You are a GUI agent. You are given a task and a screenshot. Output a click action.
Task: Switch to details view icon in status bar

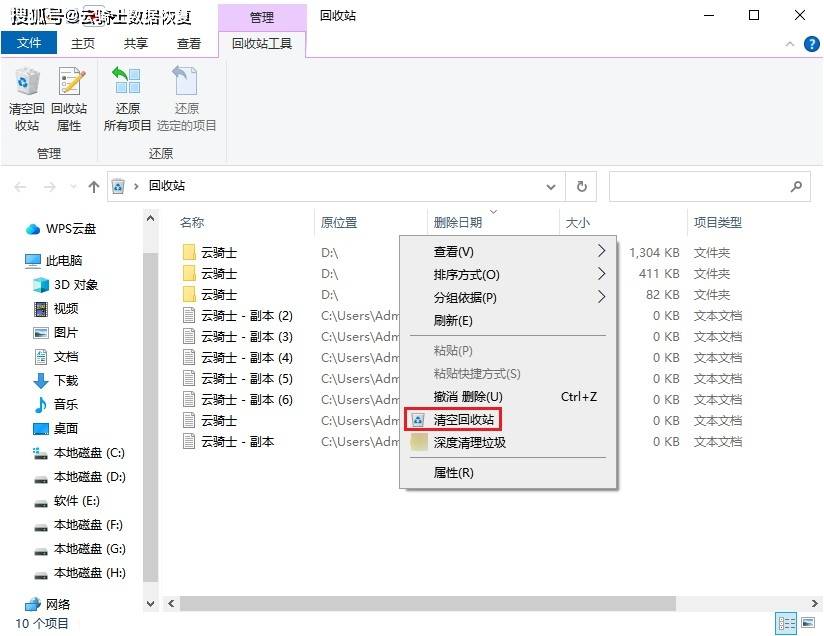pyautogui.click(x=786, y=624)
